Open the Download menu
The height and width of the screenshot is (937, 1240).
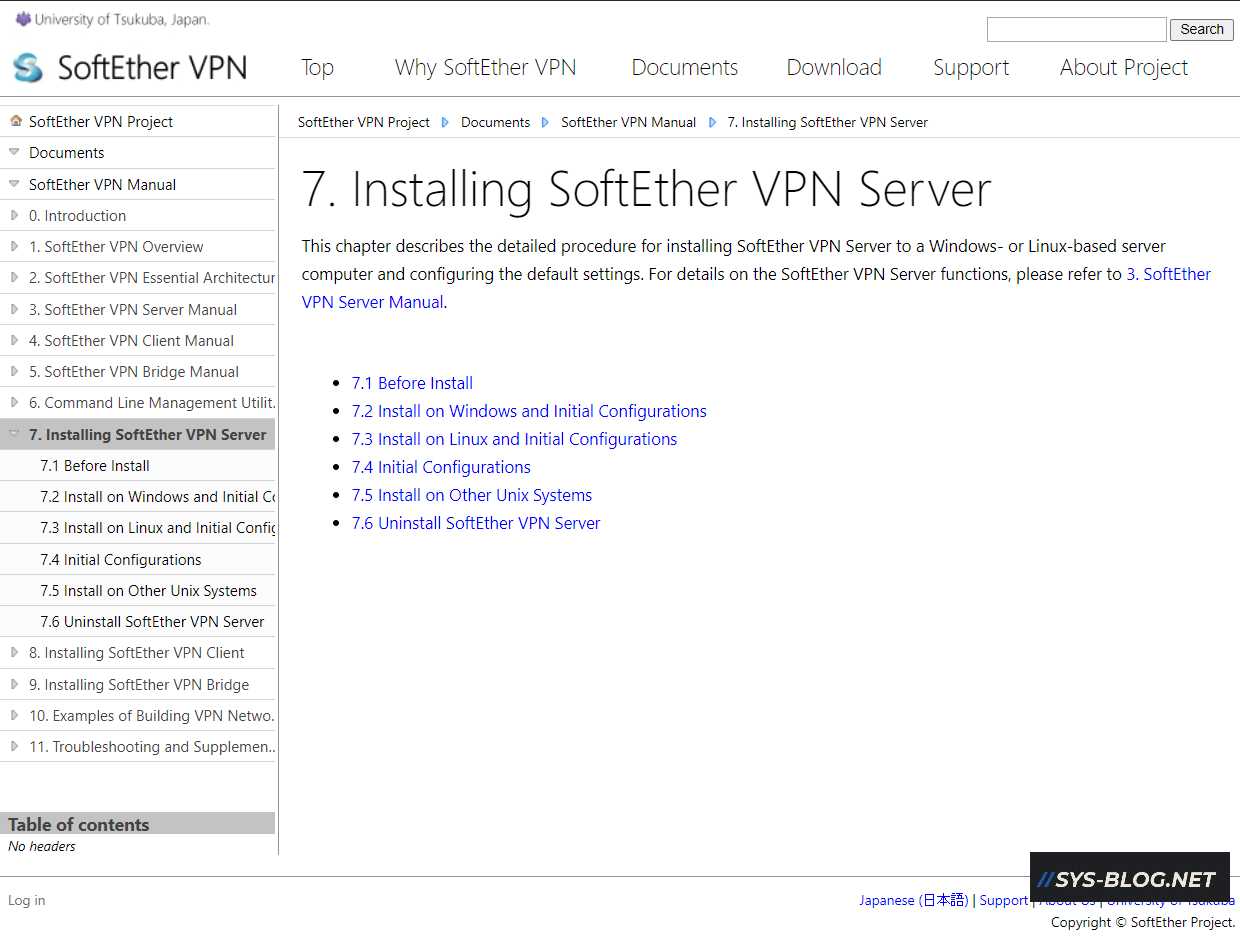click(x=834, y=67)
